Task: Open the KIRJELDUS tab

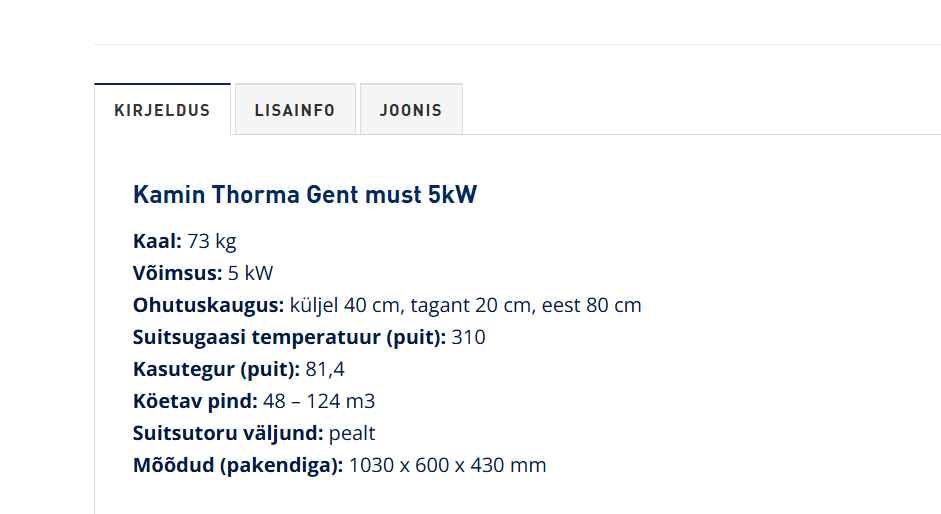Action: click(x=162, y=110)
